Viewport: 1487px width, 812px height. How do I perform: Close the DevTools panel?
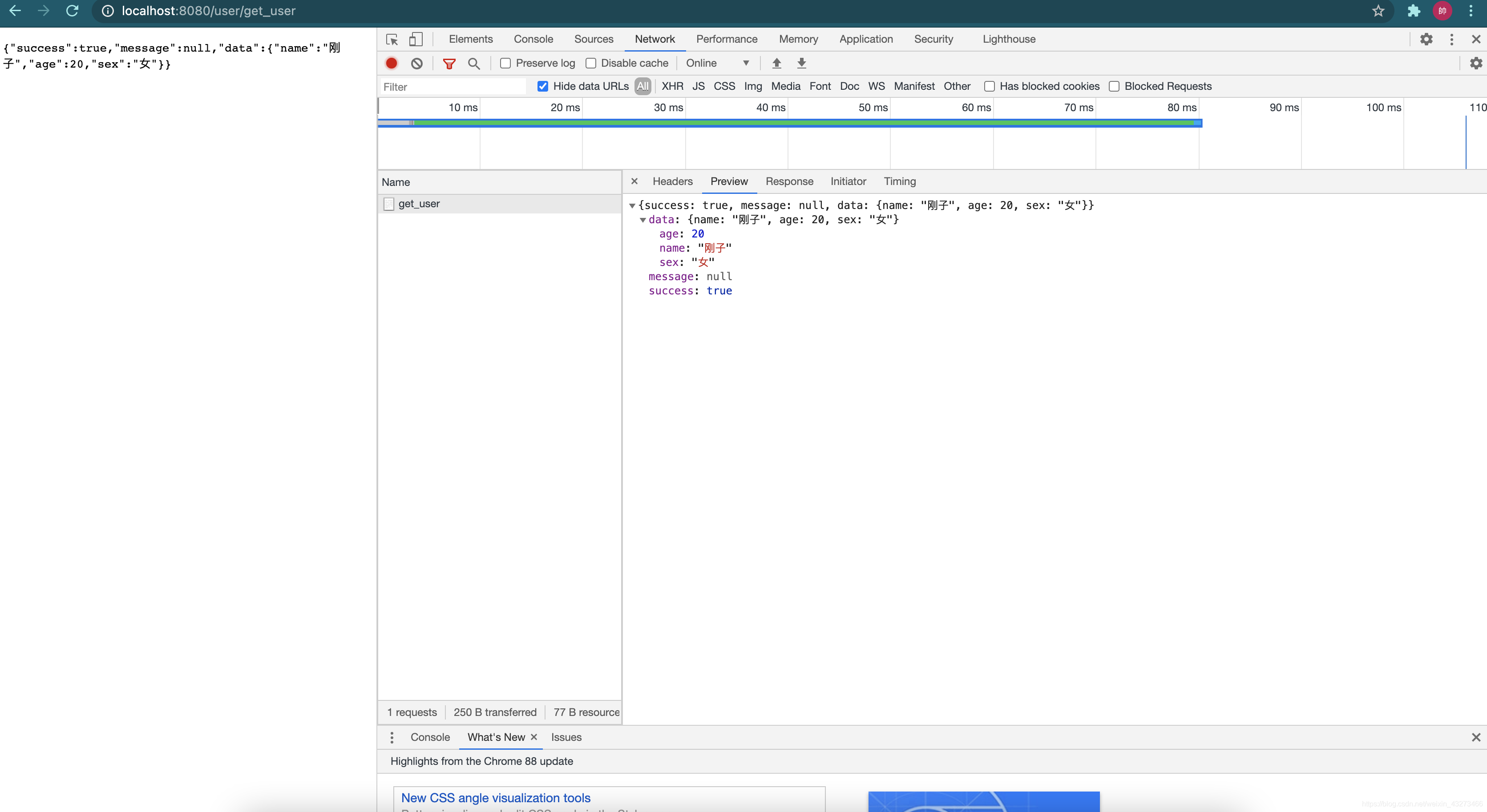(1476, 39)
